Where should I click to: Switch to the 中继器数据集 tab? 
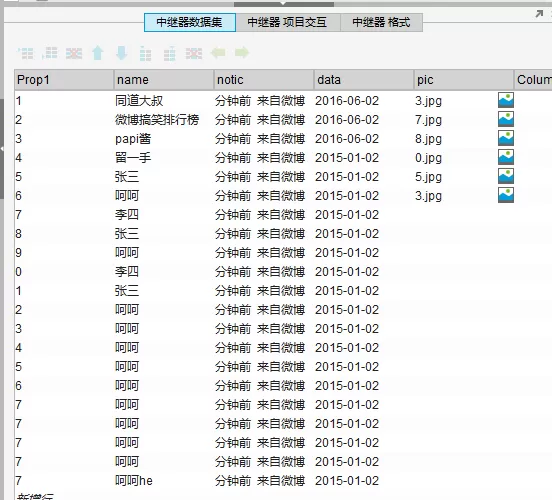[190, 23]
